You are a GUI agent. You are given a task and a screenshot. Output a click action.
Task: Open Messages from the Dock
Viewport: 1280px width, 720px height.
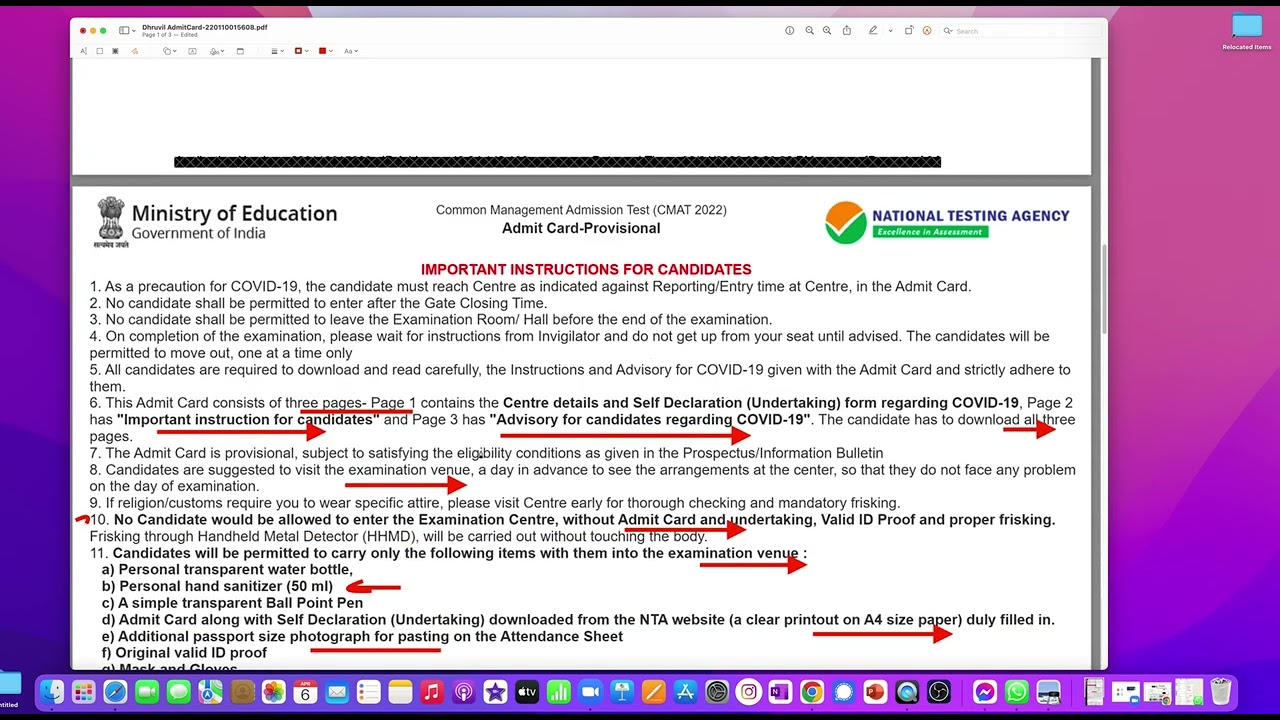point(179,692)
